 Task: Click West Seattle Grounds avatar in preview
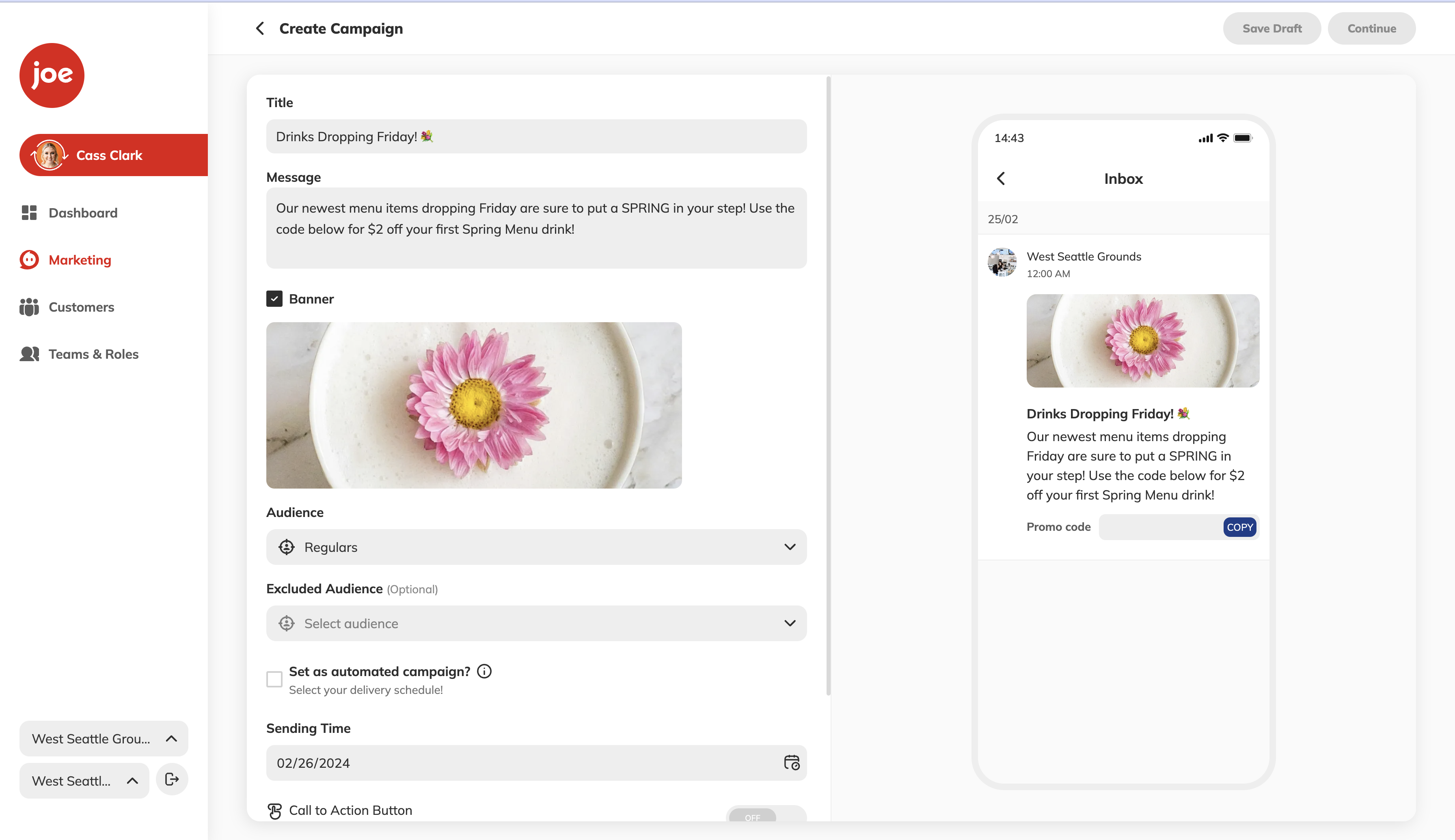[x=1002, y=263]
